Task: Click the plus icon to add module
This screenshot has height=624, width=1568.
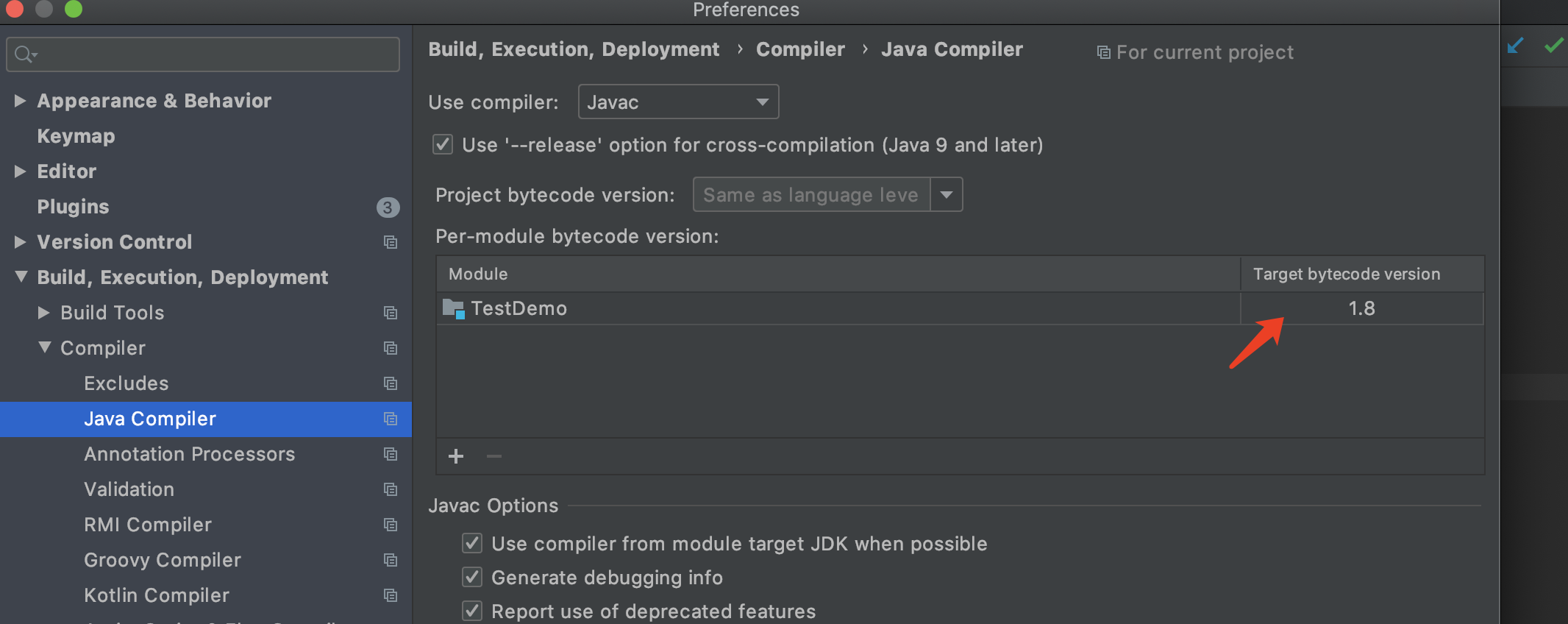Action: 456,456
